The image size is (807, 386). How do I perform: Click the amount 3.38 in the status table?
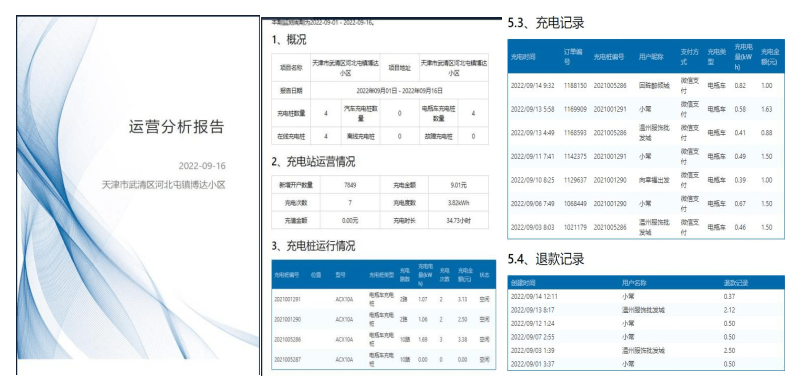(462, 340)
